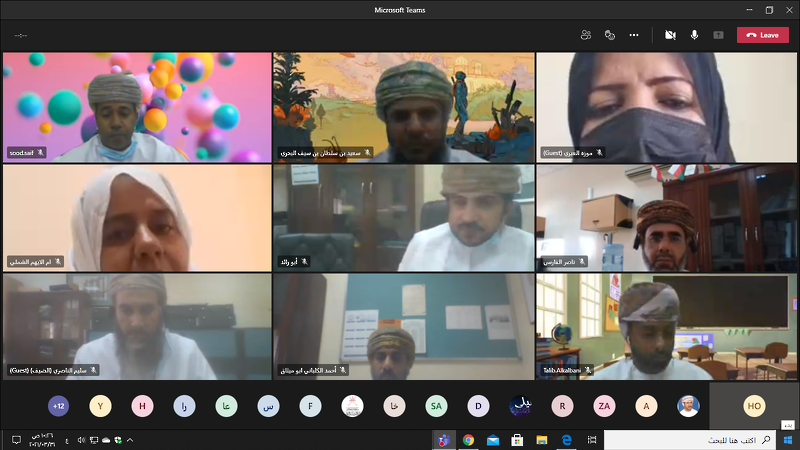The height and width of the screenshot is (450, 800).
Task: Click the Teams icon in the taskbar
Action: [443, 440]
